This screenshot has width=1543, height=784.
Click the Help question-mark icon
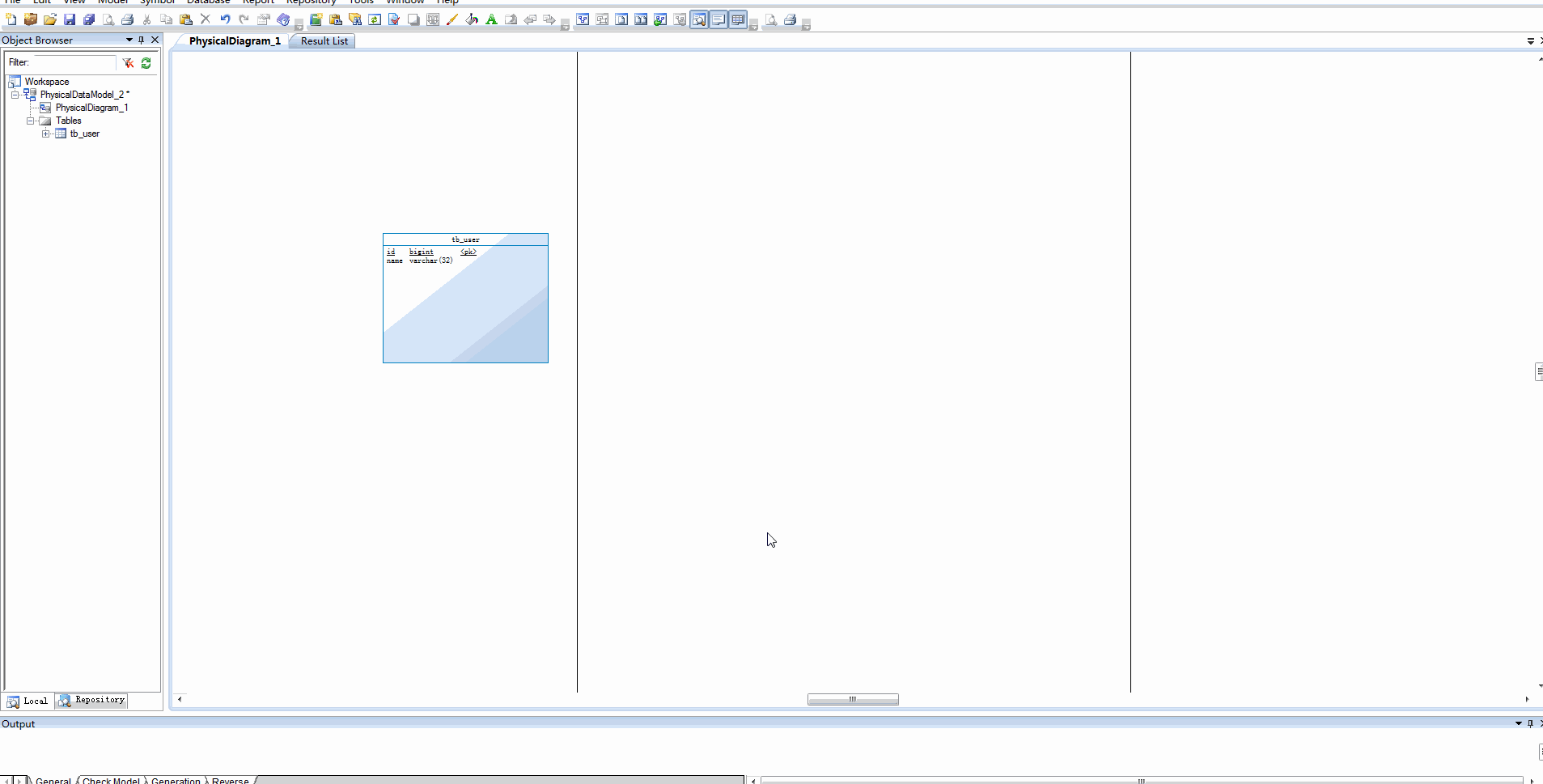[283, 19]
